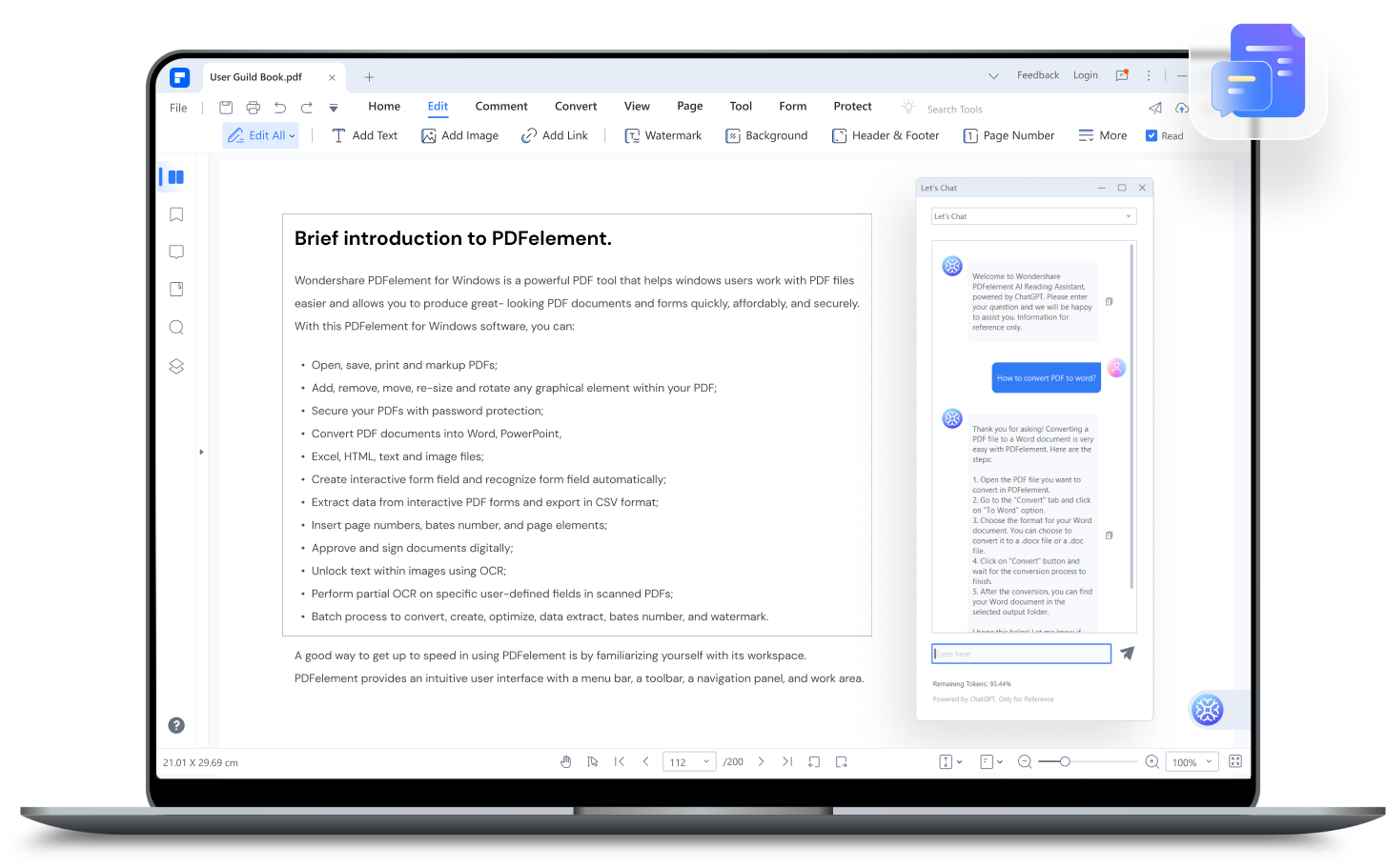The width and height of the screenshot is (1386, 868).
Task: Click the zoom slider handle
Action: coord(1065,761)
